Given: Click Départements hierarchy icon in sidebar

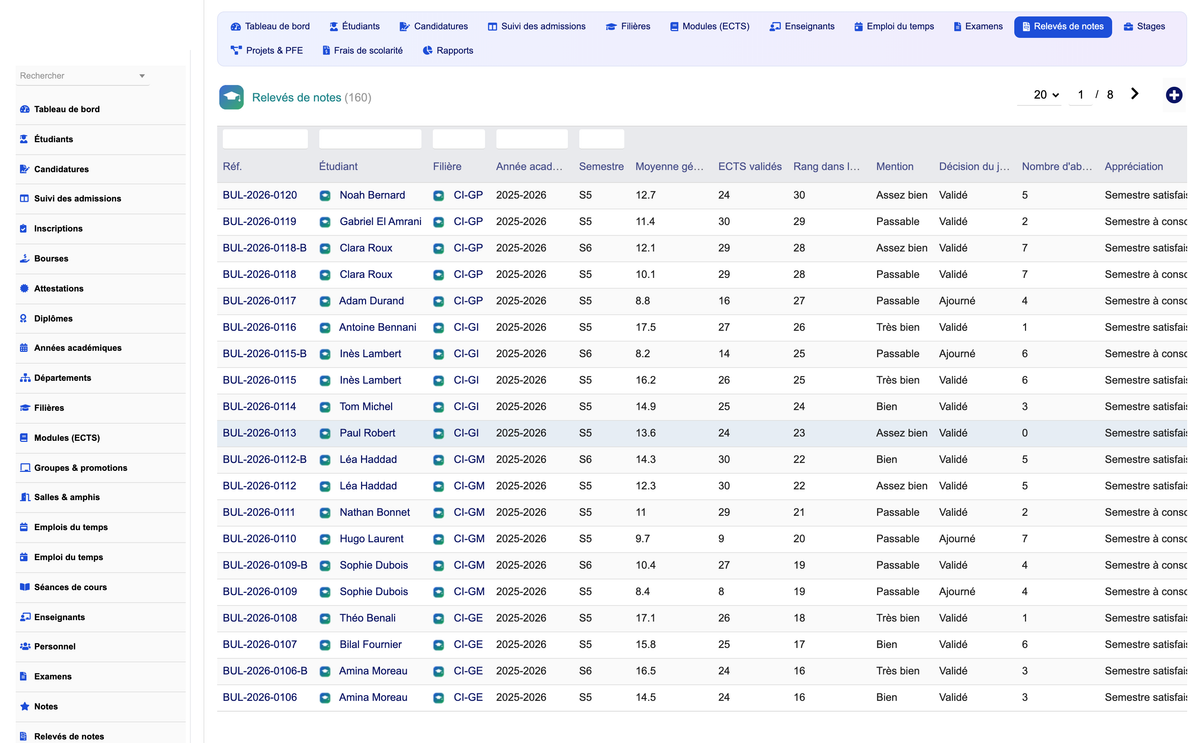Looking at the screenshot, I should point(25,378).
